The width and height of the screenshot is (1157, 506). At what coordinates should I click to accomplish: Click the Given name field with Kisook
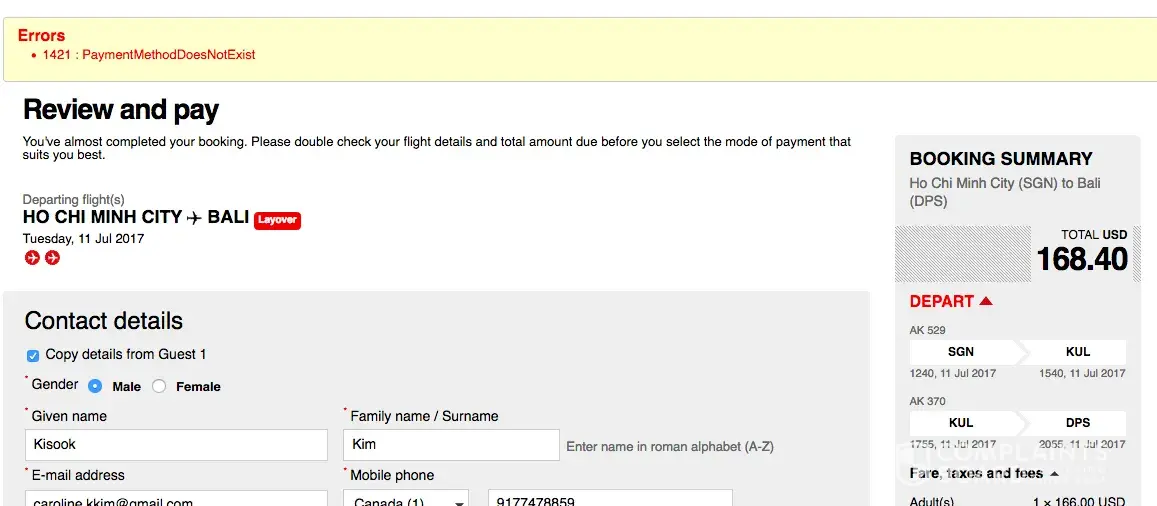click(x=176, y=445)
